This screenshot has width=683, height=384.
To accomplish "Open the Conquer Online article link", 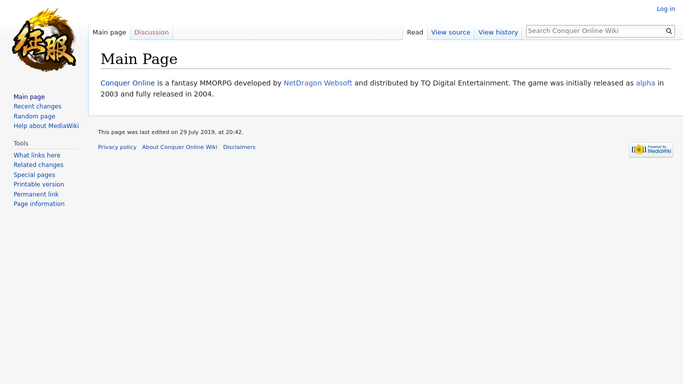I will 128,83.
